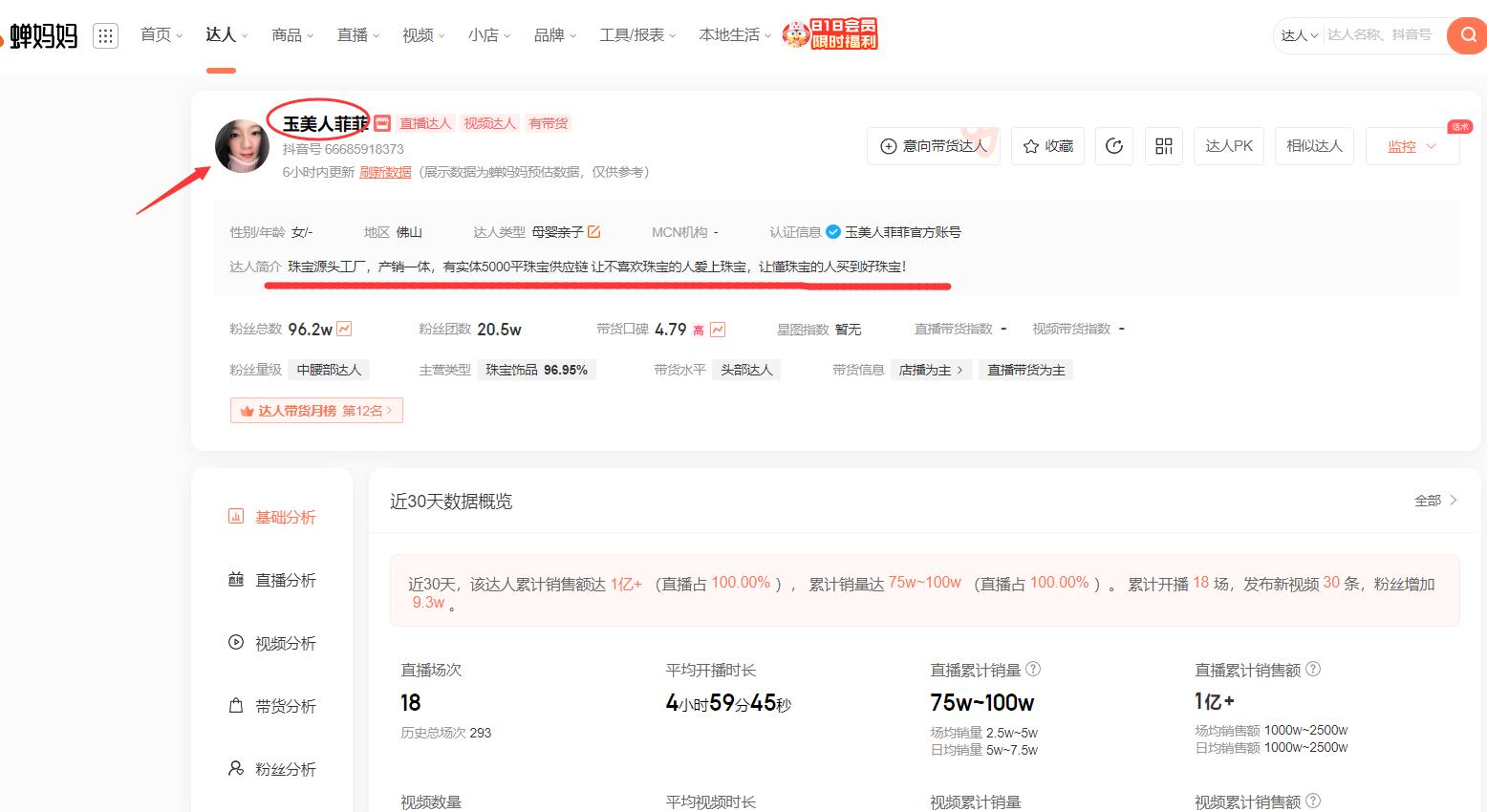This screenshot has width=1487, height=812.
Task: Open the 首页 dropdown menu
Action: (161, 35)
